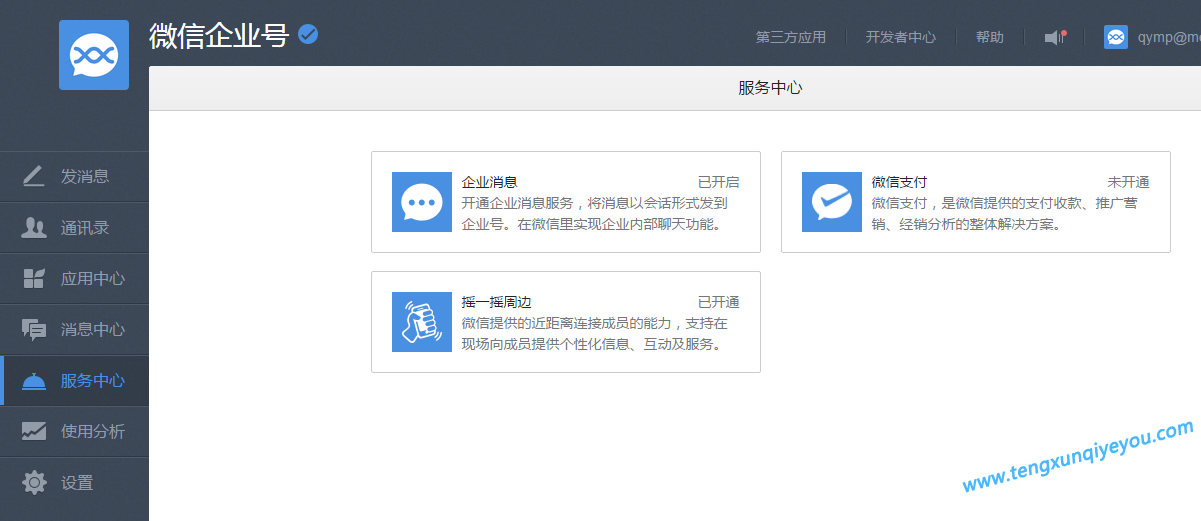Click the account avatar icon next to qymp
Viewport: 1201px width, 521px height.
coord(1116,37)
